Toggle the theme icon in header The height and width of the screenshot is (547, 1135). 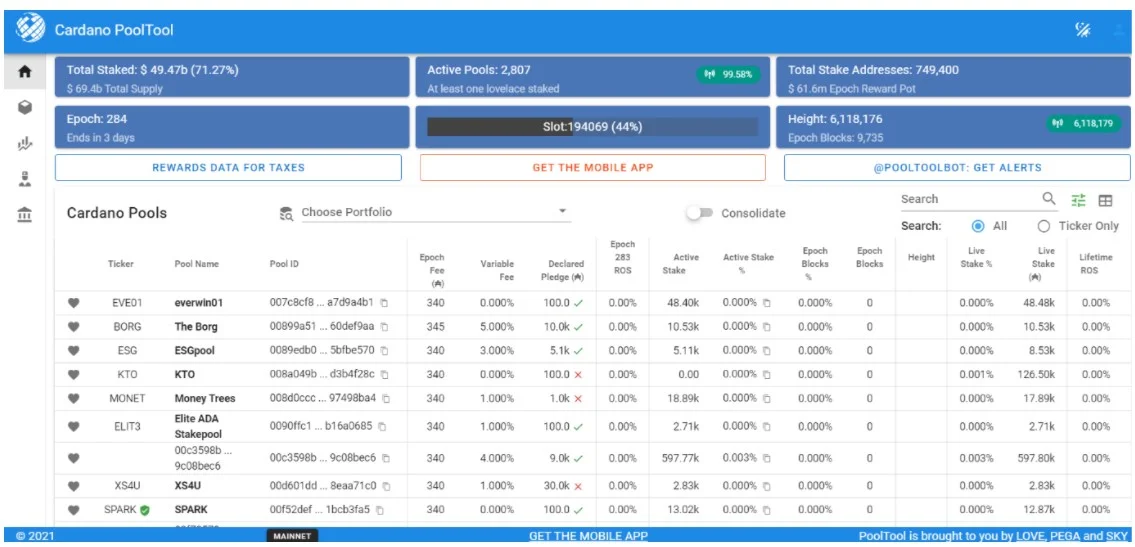point(1082,30)
